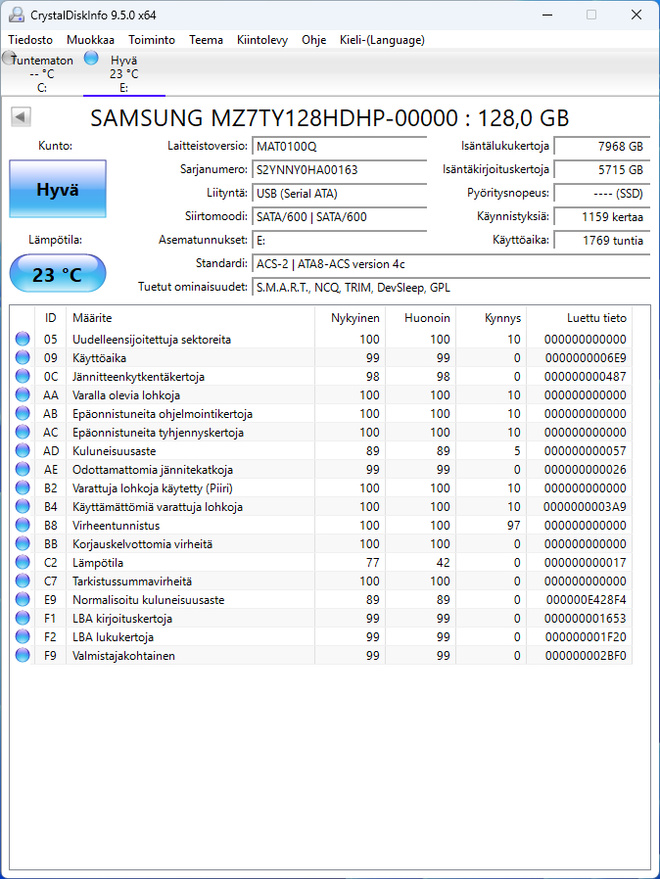The height and width of the screenshot is (879, 660).
Task: Open the Kiintolevy menu
Action: point(262,40)
